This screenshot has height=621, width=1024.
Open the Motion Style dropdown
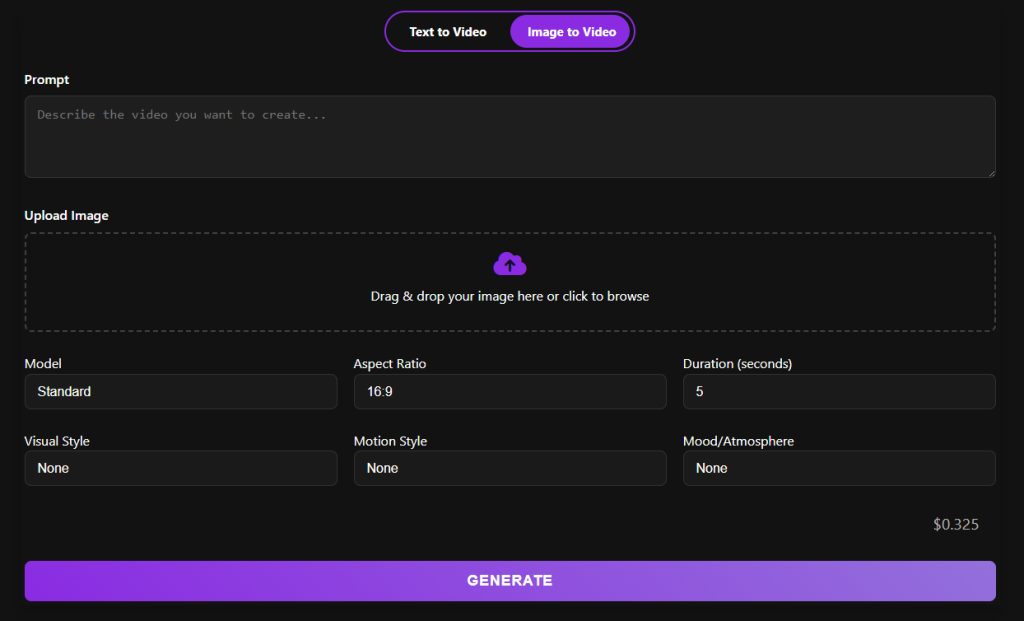[509, 468]
